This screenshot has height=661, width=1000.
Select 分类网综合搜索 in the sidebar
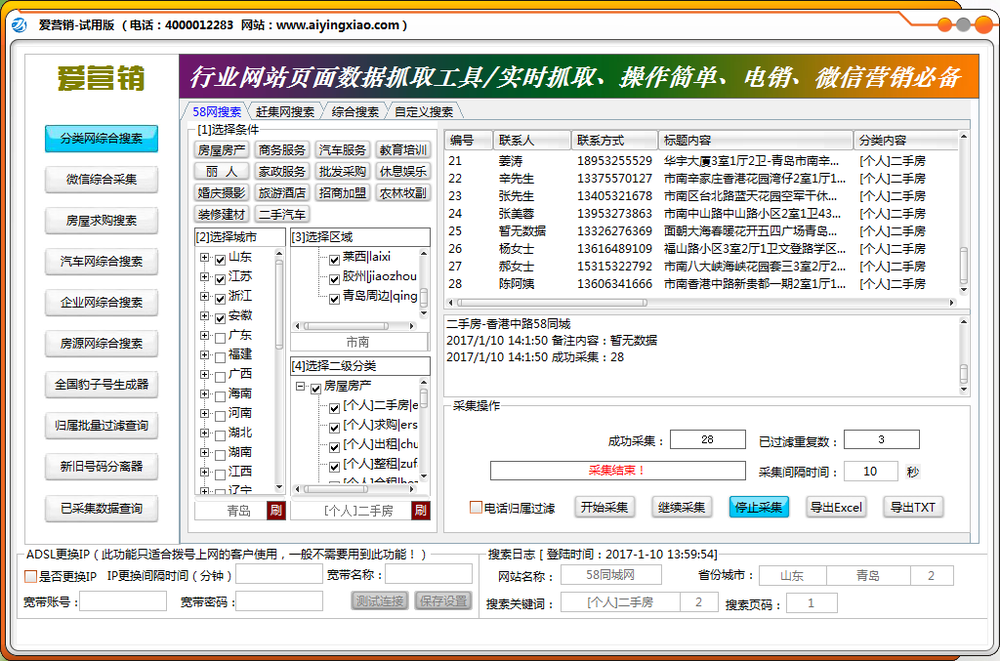coord(101,138)
